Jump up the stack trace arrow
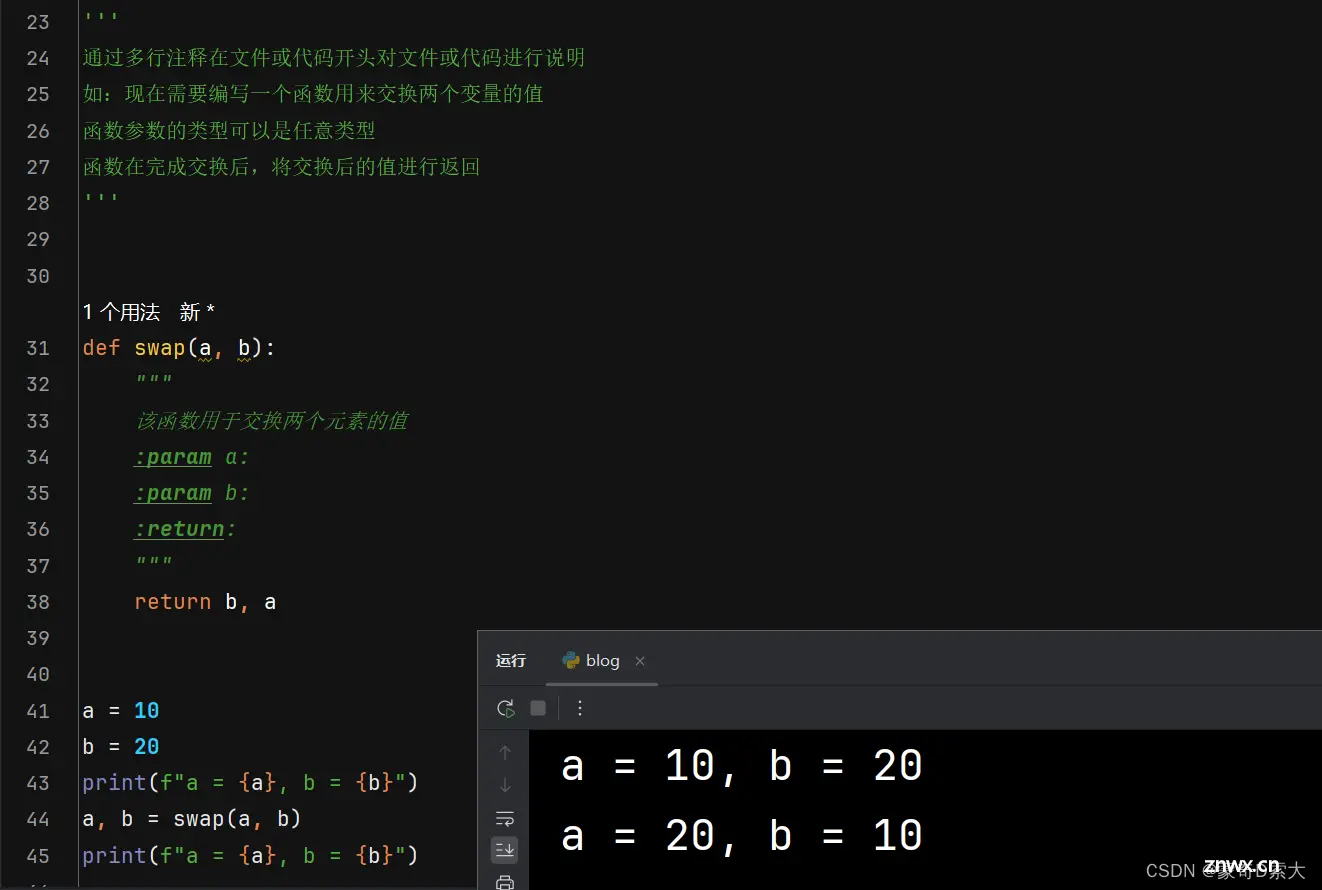 coord(505,752)
